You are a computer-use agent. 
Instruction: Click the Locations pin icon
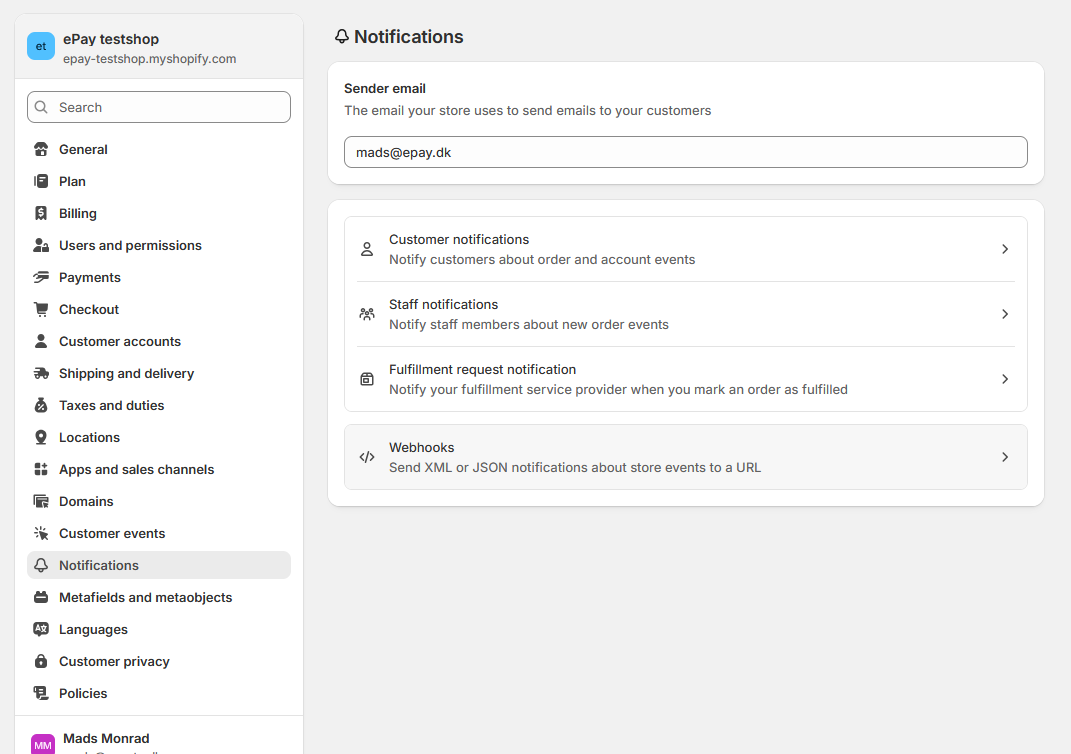(x=41, y=437)
